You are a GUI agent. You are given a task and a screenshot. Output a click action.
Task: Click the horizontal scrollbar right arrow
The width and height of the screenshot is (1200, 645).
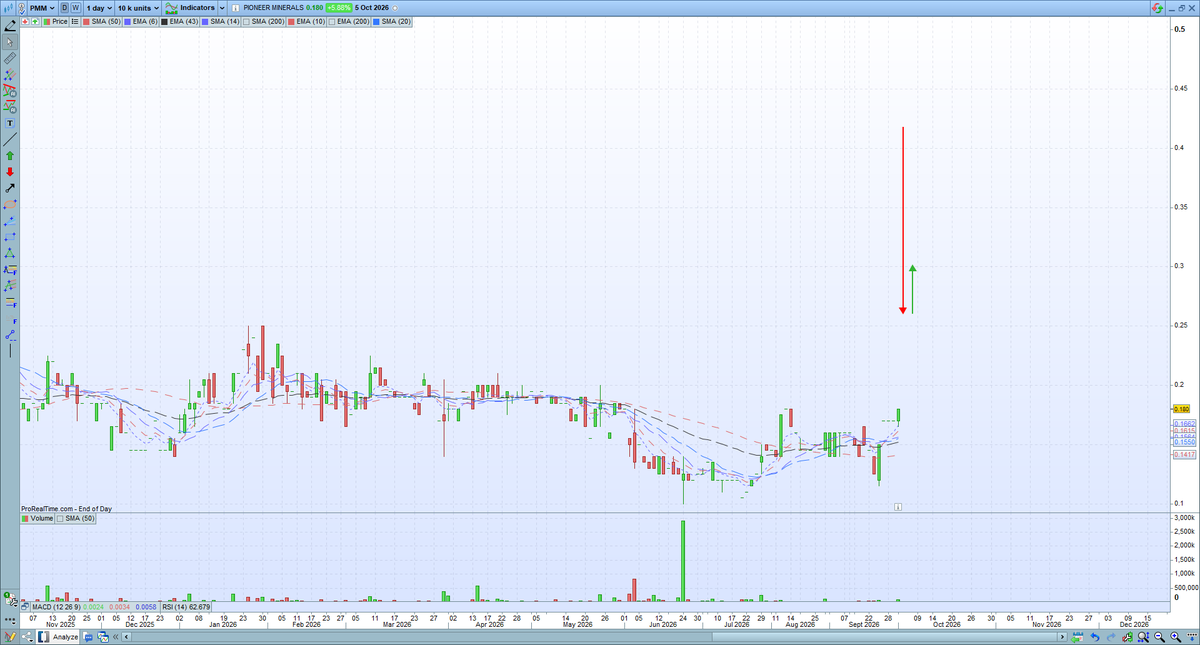[x=1062, y=637]
